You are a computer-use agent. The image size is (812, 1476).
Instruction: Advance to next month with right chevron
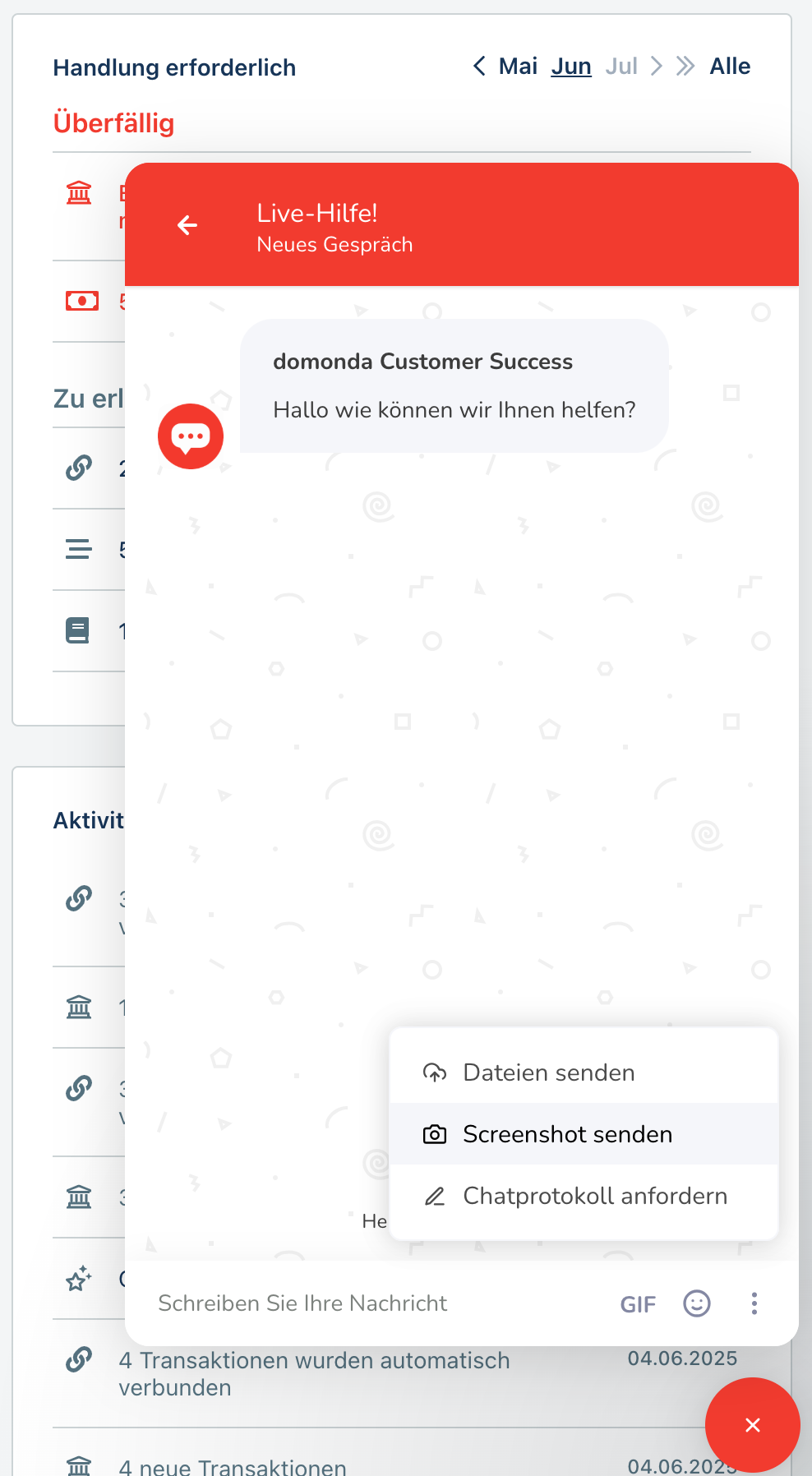[x=656, y=67]
